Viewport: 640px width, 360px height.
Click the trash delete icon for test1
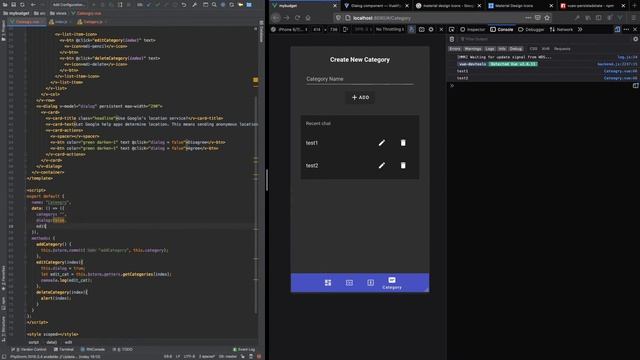(403, 143)
